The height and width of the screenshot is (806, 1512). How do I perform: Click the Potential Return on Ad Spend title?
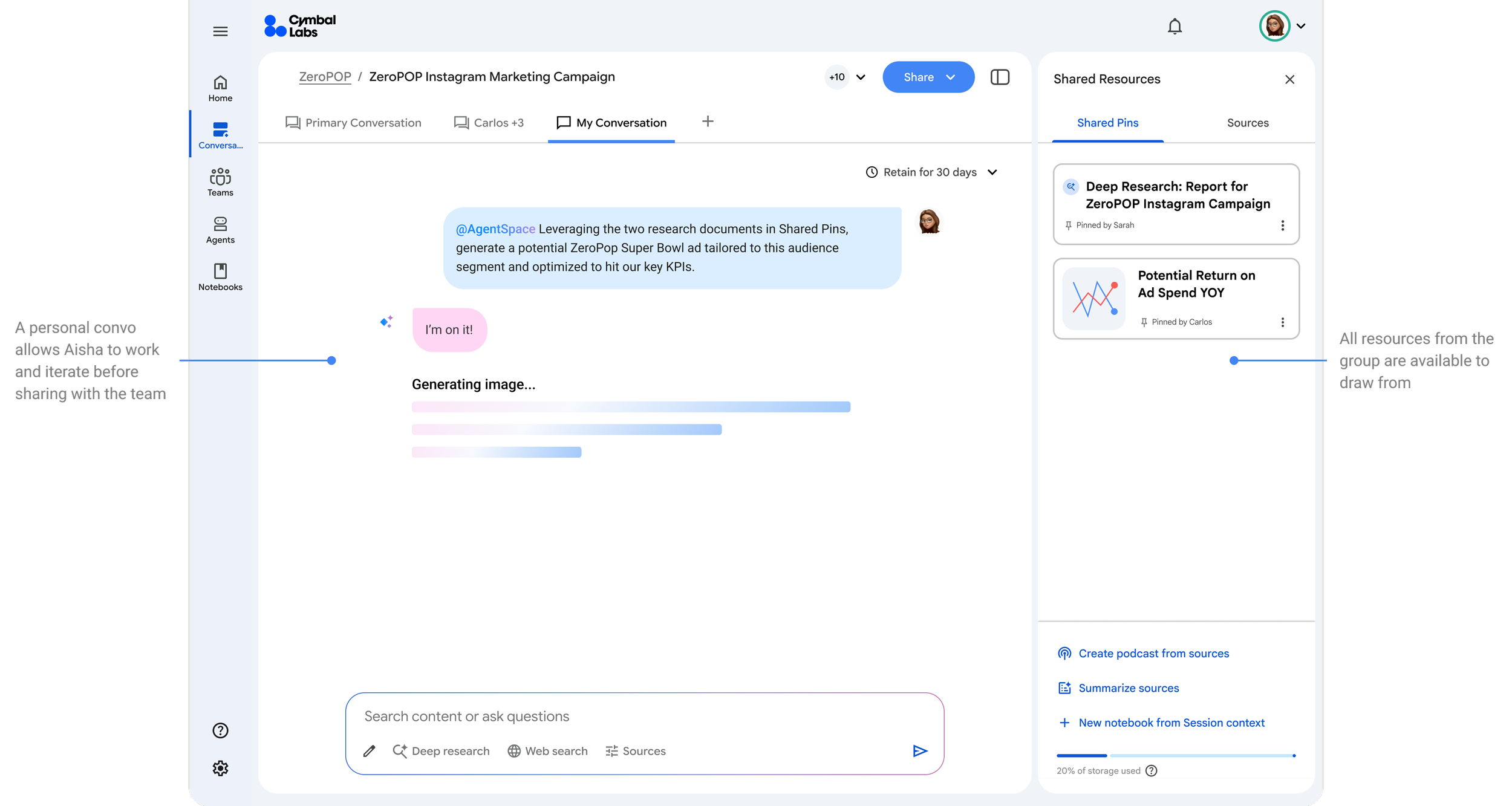tap(1196, 284)
